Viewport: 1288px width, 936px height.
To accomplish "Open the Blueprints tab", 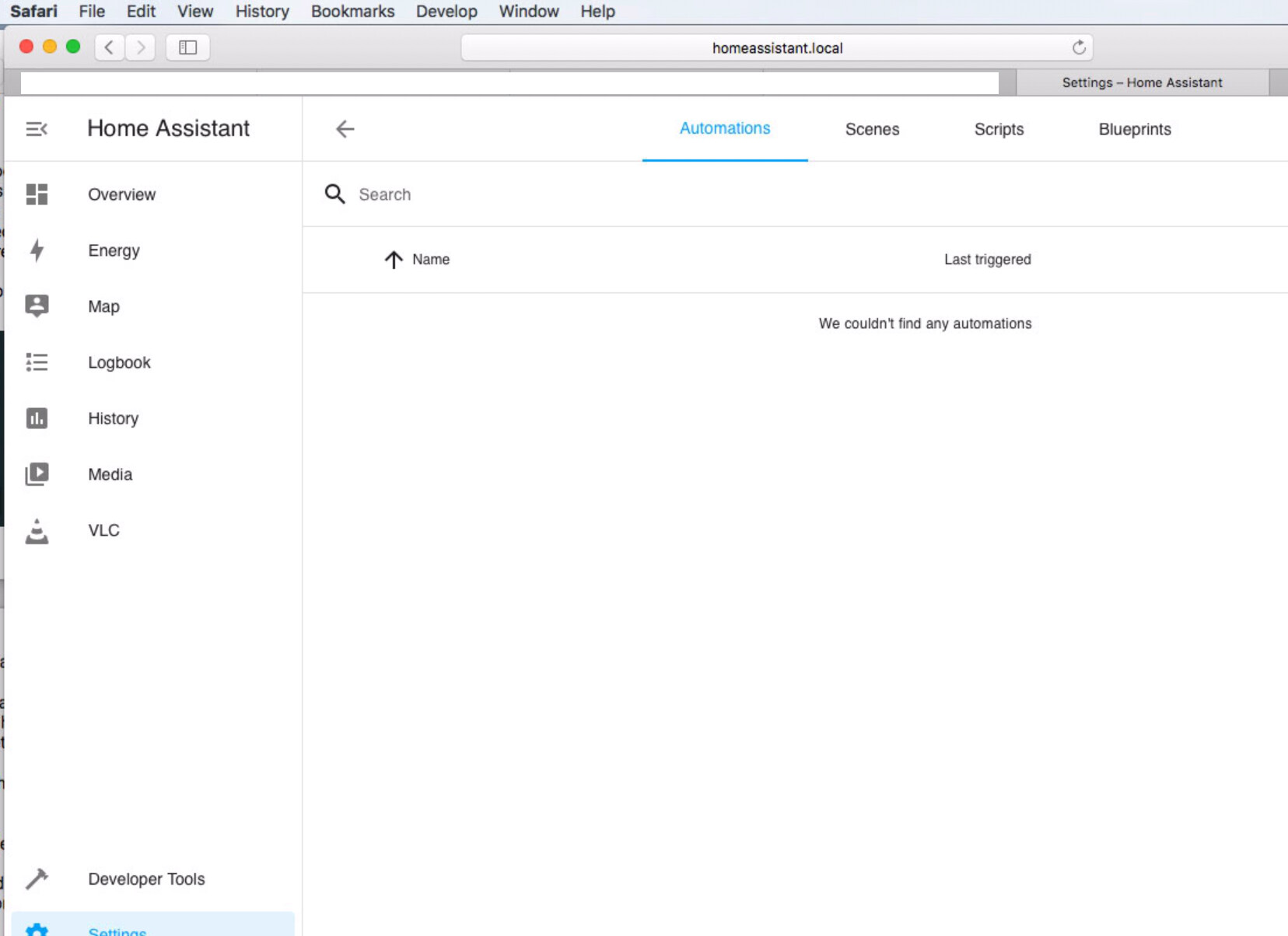I will coord(1134,129).
